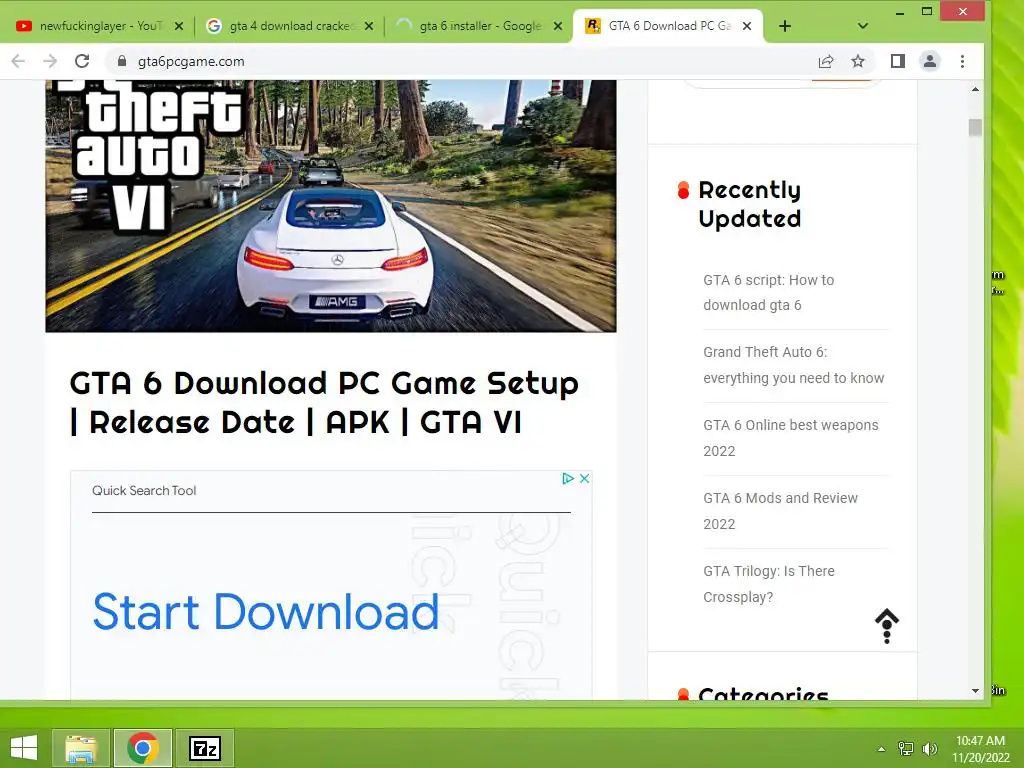
Task: Go forward to the next page
Action: (50, 61)
